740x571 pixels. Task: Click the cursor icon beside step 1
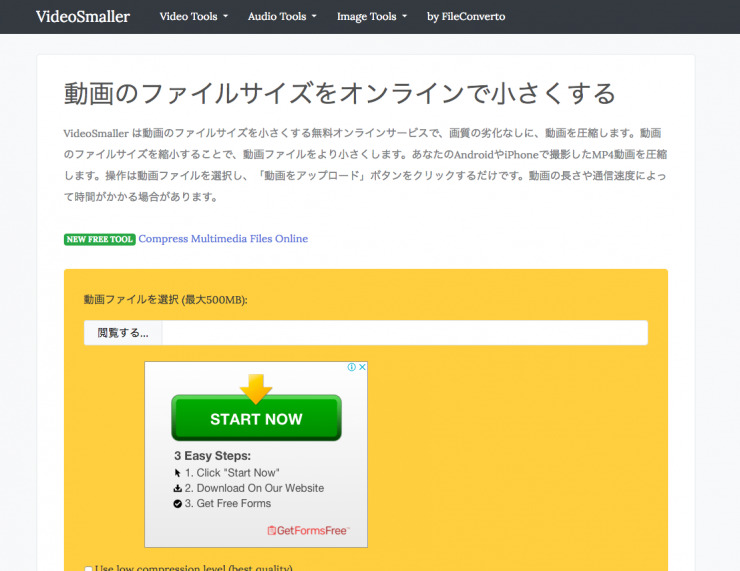[x=177, y=473]
